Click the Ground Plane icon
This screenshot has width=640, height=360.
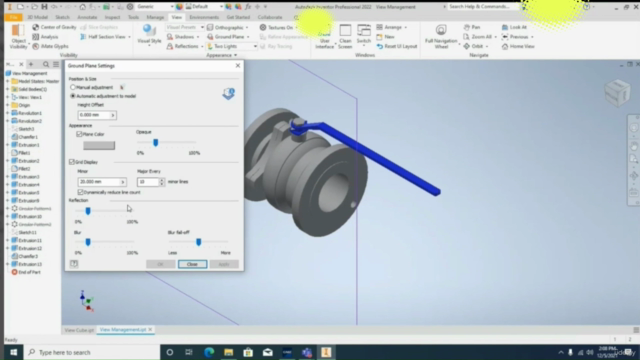[x=210, y=37]
